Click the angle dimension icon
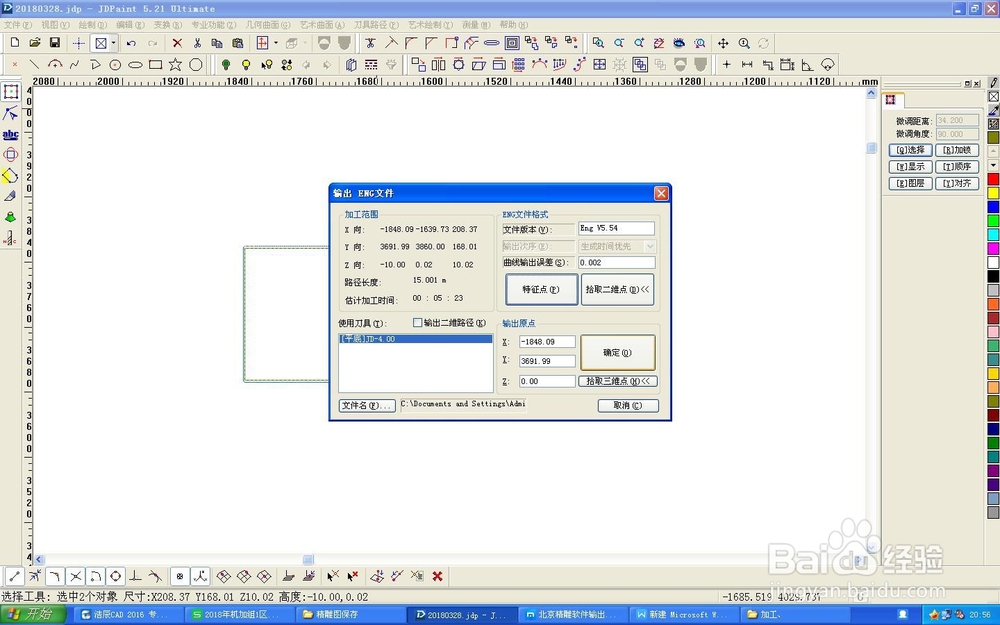Image resolution: width=1000 pixels, height=625 pixels. (807, 64)
